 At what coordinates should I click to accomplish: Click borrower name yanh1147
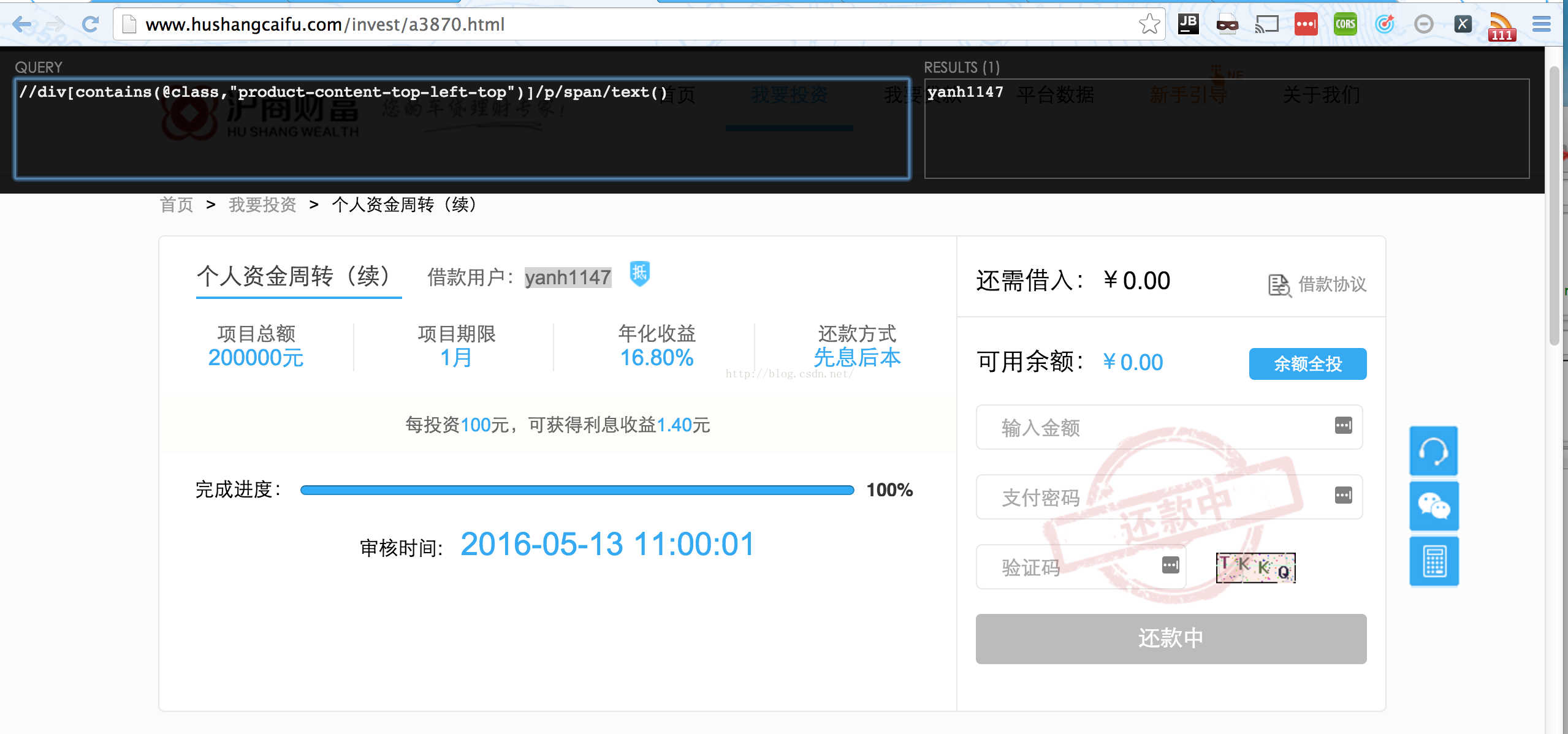568,278
